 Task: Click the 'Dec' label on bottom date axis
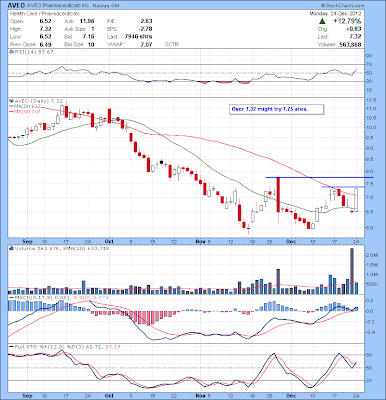(x=291, y=396)
